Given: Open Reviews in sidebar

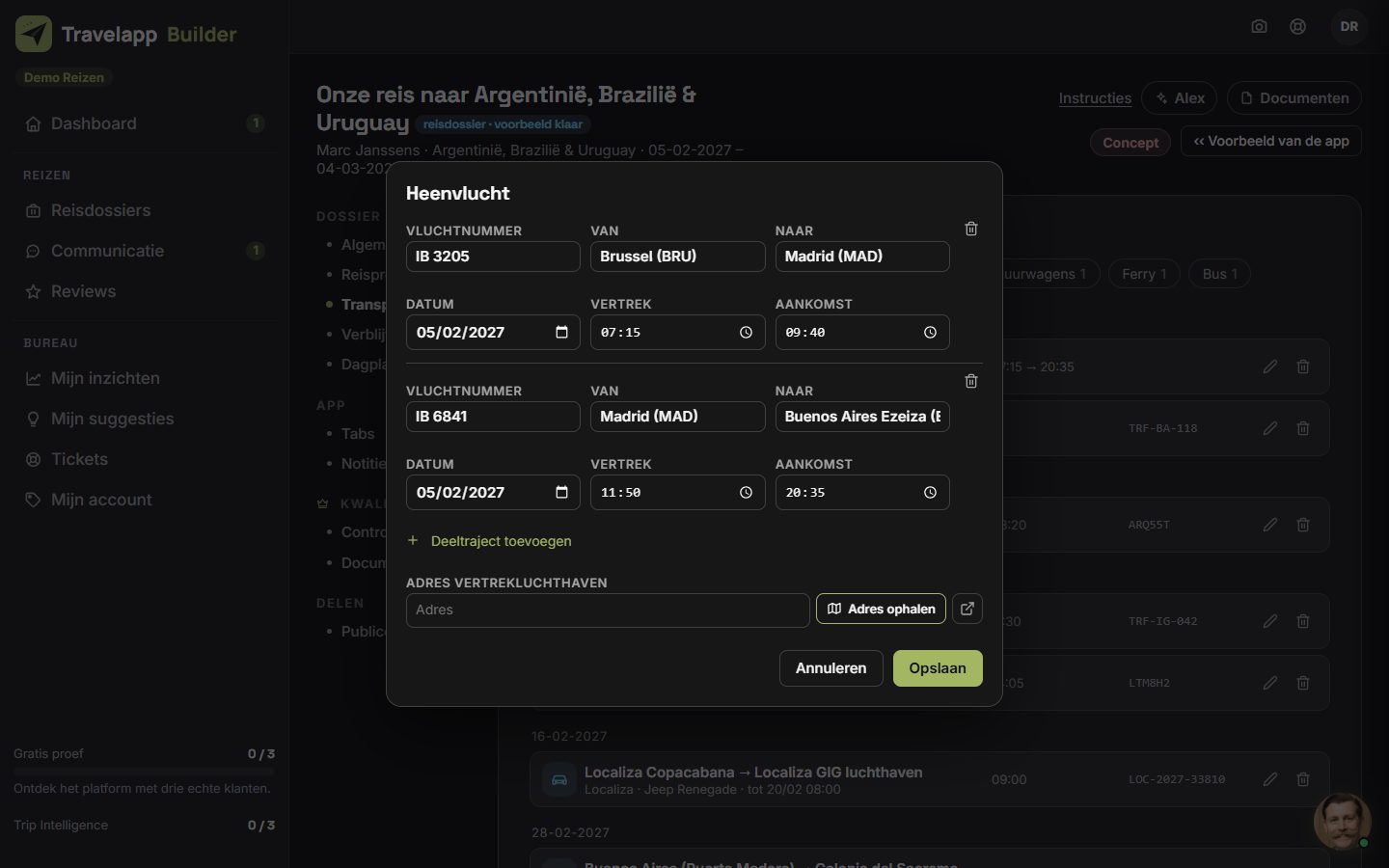Looking at the screenshot, I should [145, 291].
